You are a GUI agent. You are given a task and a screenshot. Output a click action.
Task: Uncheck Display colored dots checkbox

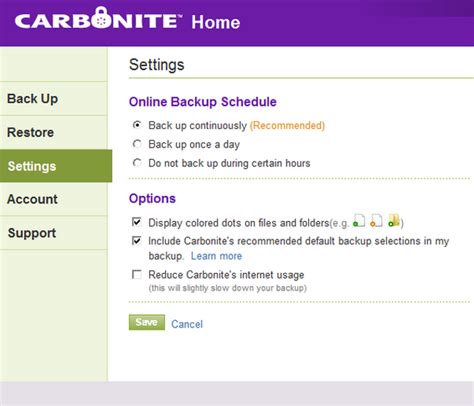(137, 222)
